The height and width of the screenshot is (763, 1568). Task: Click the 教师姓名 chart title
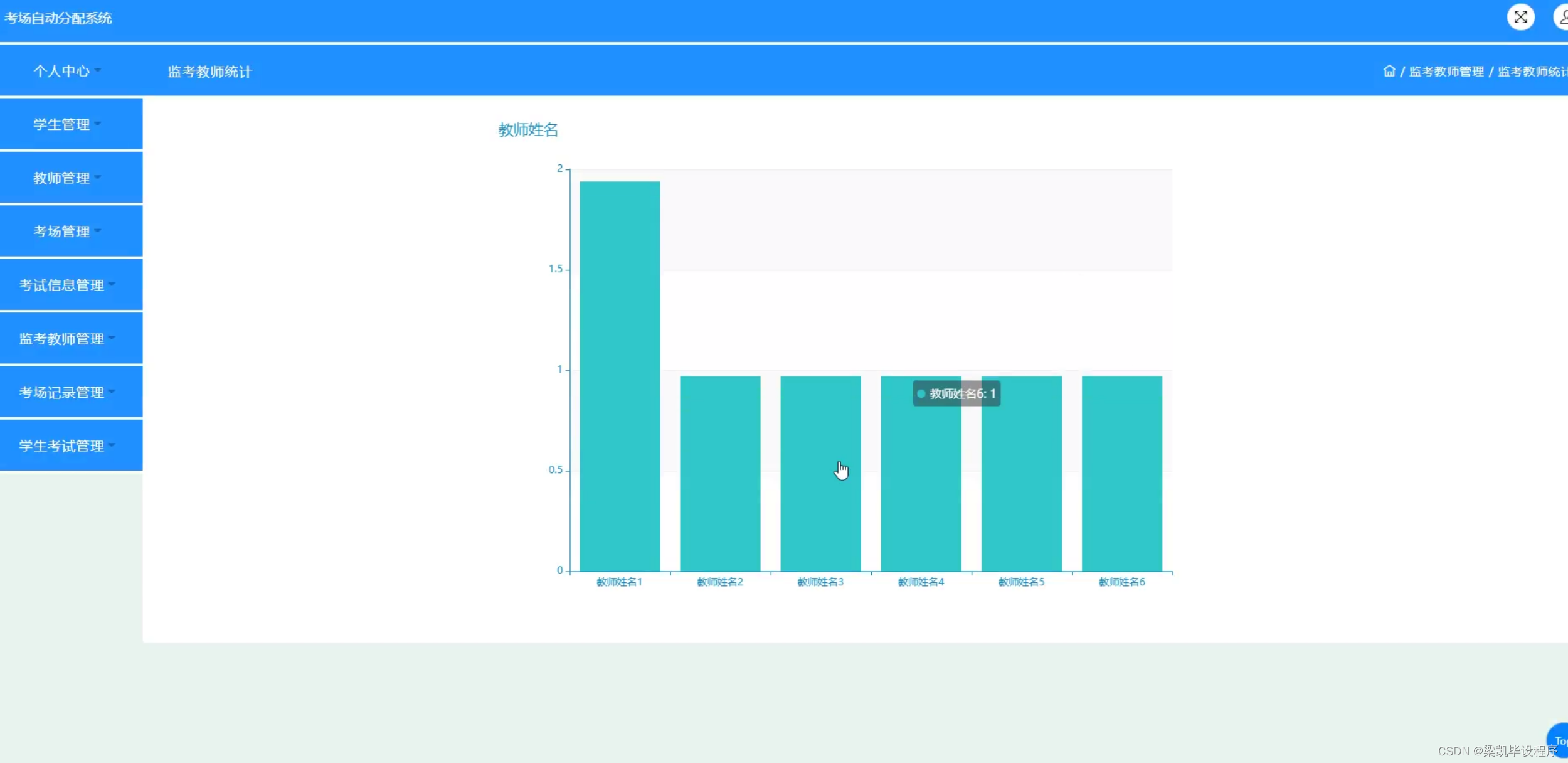coord(527,130)
